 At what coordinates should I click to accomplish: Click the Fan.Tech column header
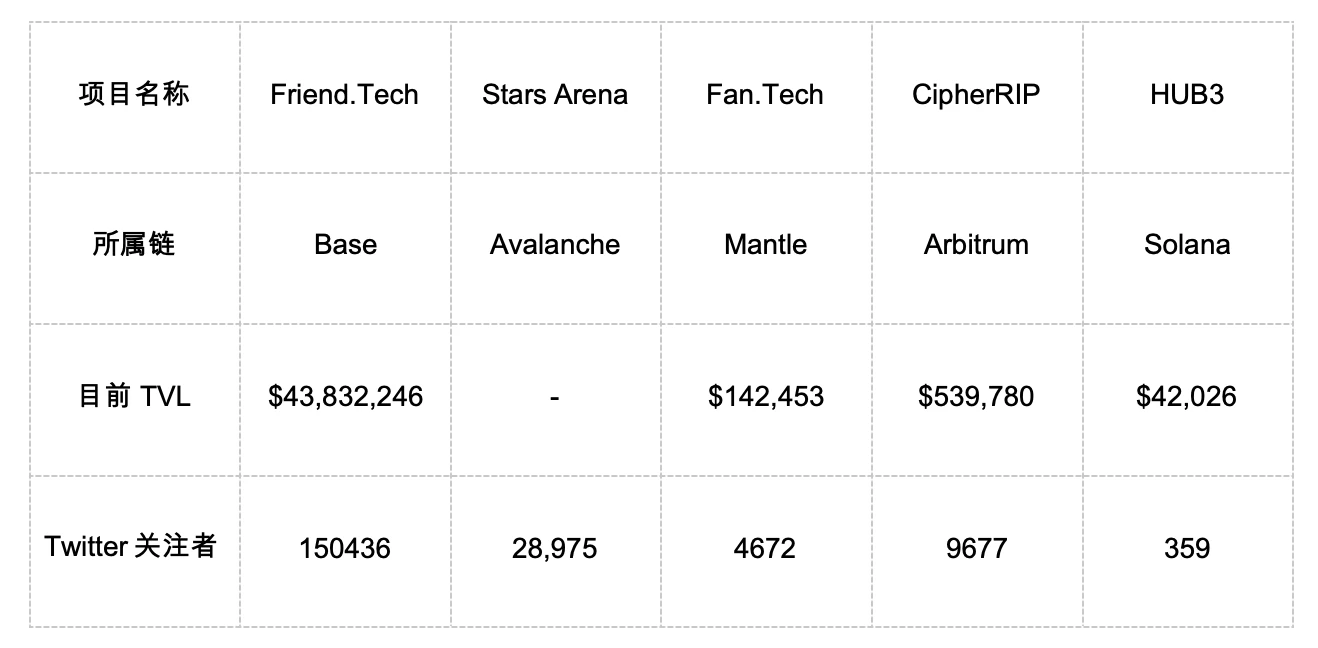[765, 95]
